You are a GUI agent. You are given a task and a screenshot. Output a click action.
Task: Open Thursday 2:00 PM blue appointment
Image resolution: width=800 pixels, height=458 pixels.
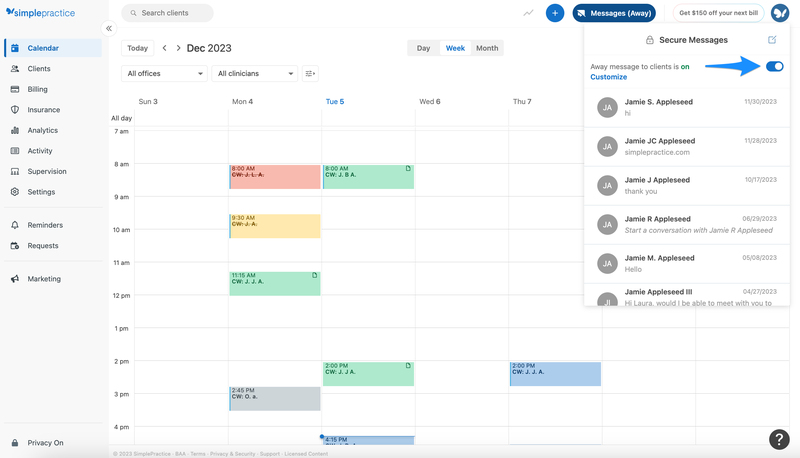[x=556, y=374]
